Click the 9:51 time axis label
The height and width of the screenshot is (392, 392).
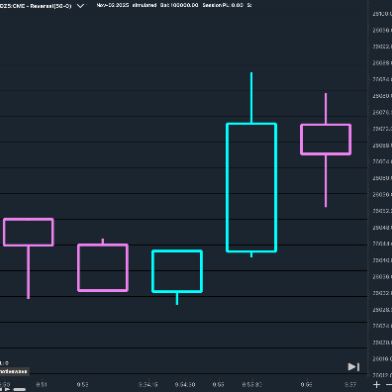(x=41, y=385)
